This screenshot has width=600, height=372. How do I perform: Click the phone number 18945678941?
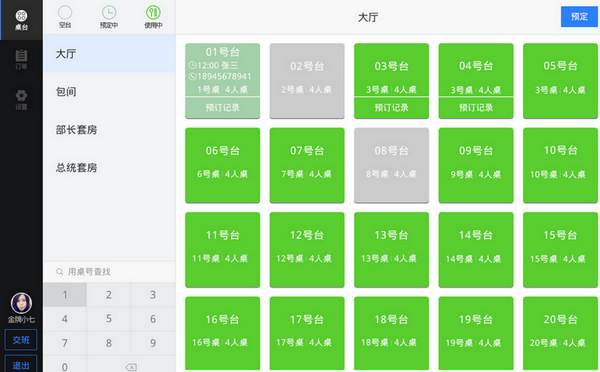224,77
